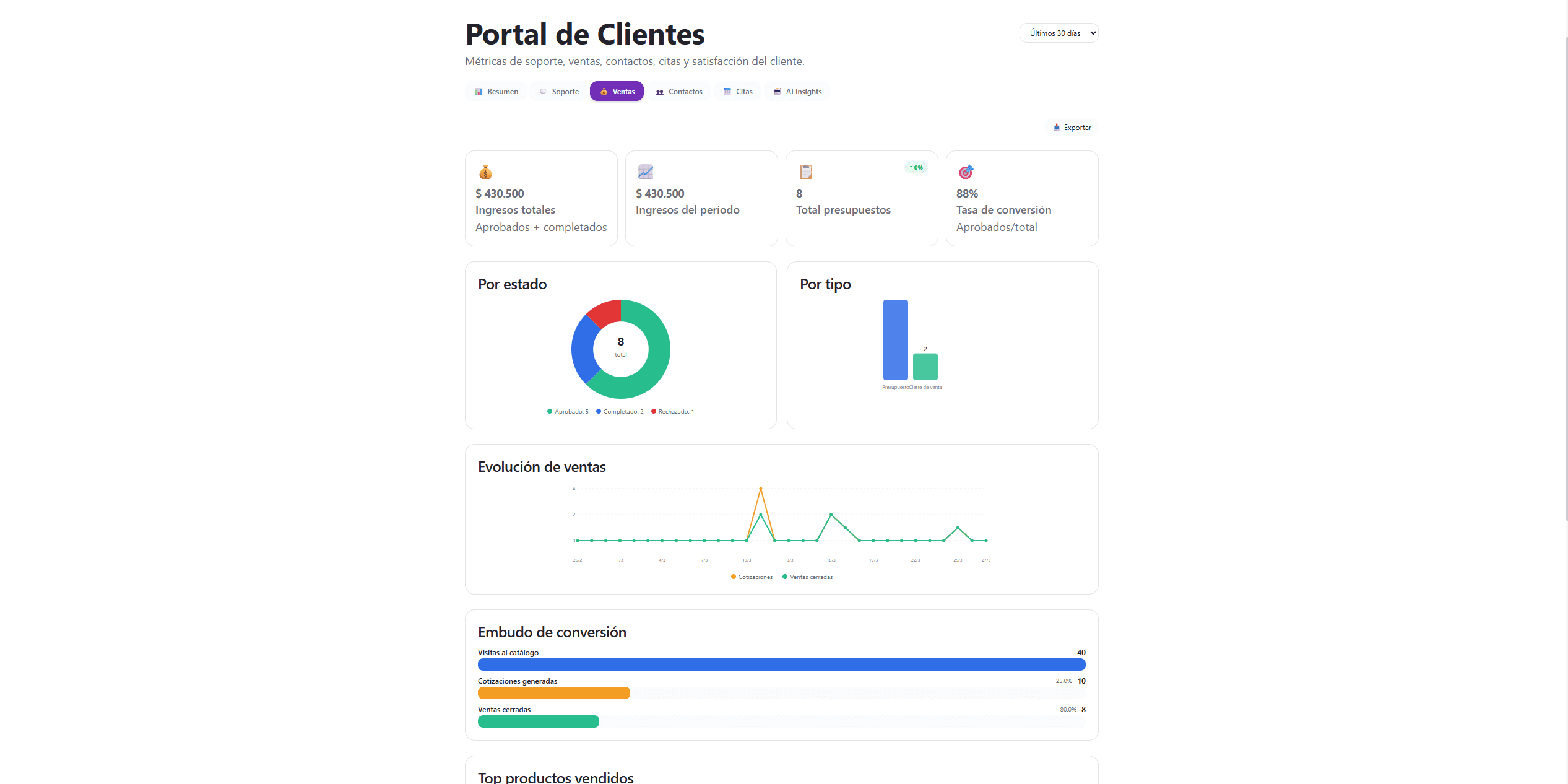Click the dartboard icon on Tasa de conversión card

pyautogui.click(x=966, y=172)
